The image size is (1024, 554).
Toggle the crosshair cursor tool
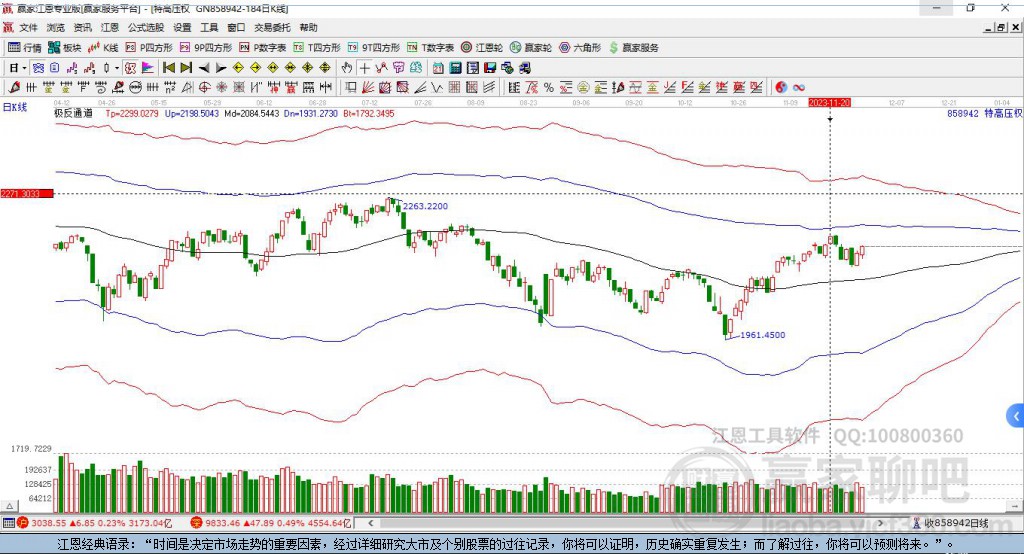(364, 68)
